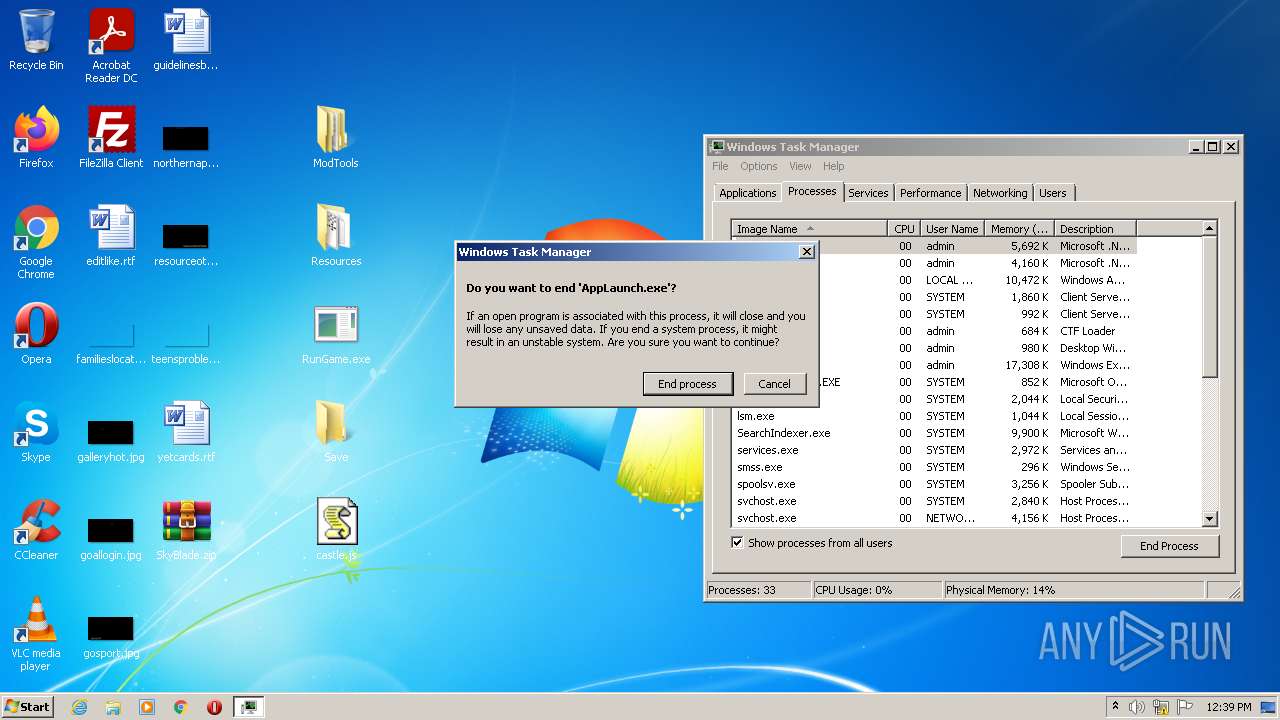The height and width of the screenshot is (720, 1280).
Task: Sort by CPU column header
Action: click(904, 229)
